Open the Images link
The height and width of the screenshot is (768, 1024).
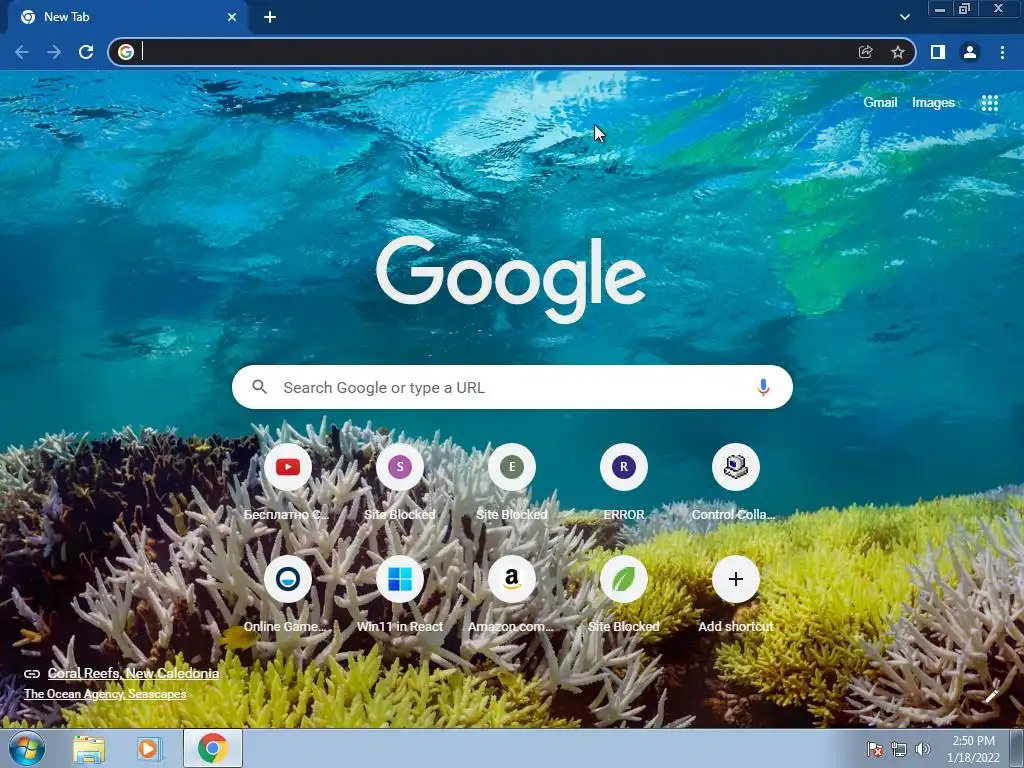click(933, 103)
